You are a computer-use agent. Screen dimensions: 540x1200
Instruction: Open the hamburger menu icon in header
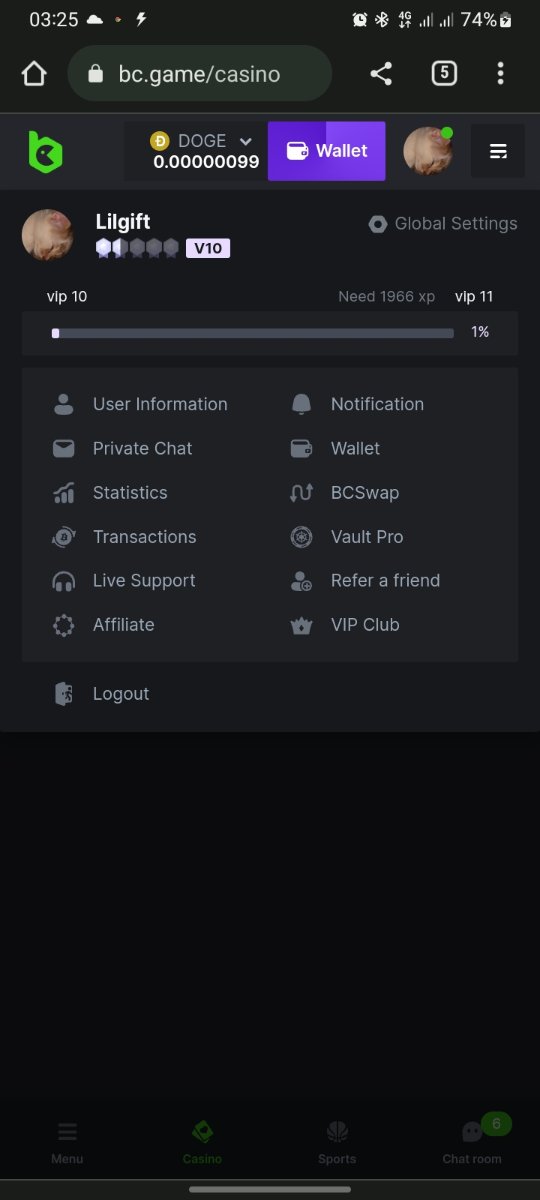pyautogui.click(x=498, y=151)
